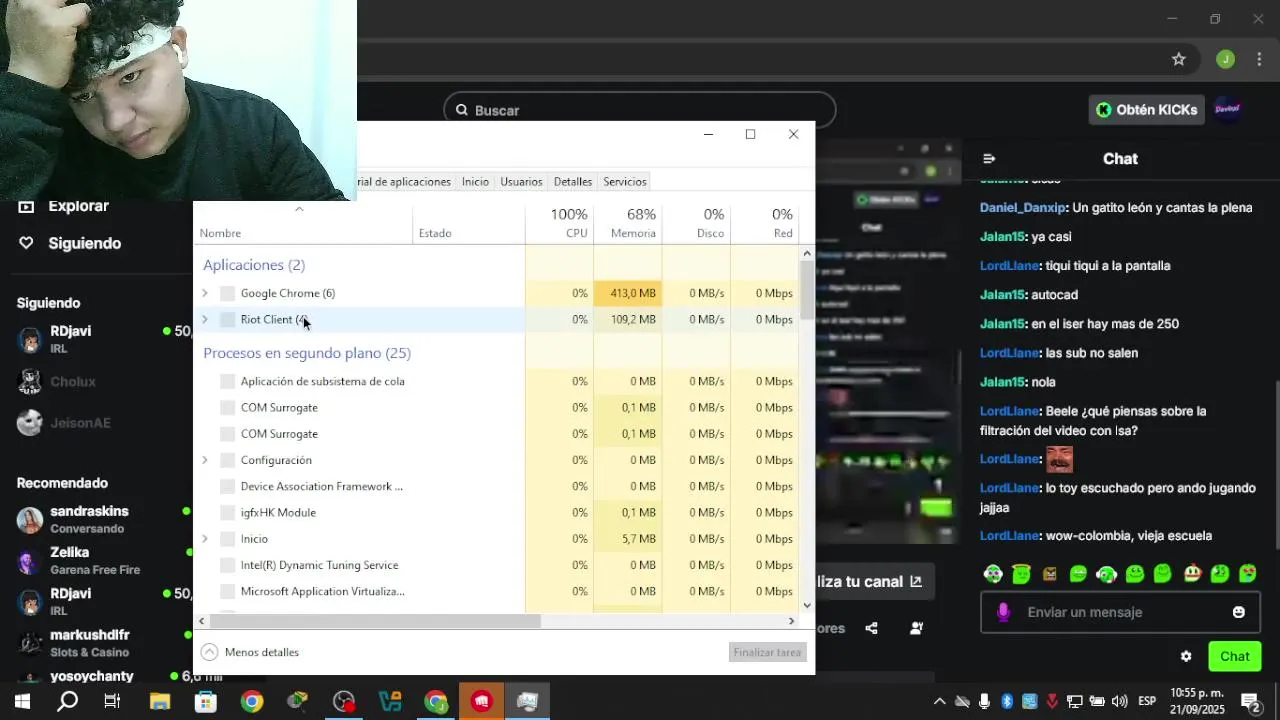Click the microphone tray icon
The image size is (1280, 720).
tap(985, 701)
